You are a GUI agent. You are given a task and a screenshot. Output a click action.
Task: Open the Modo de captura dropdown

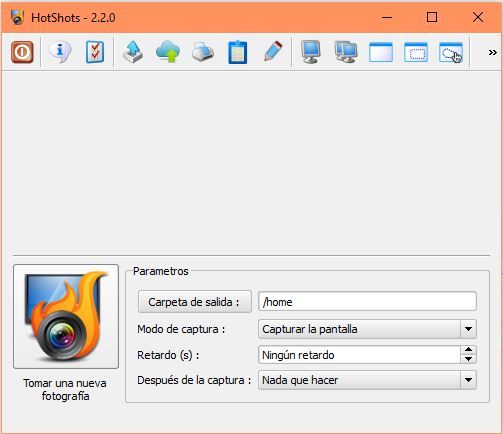click(x=367, y=329)
